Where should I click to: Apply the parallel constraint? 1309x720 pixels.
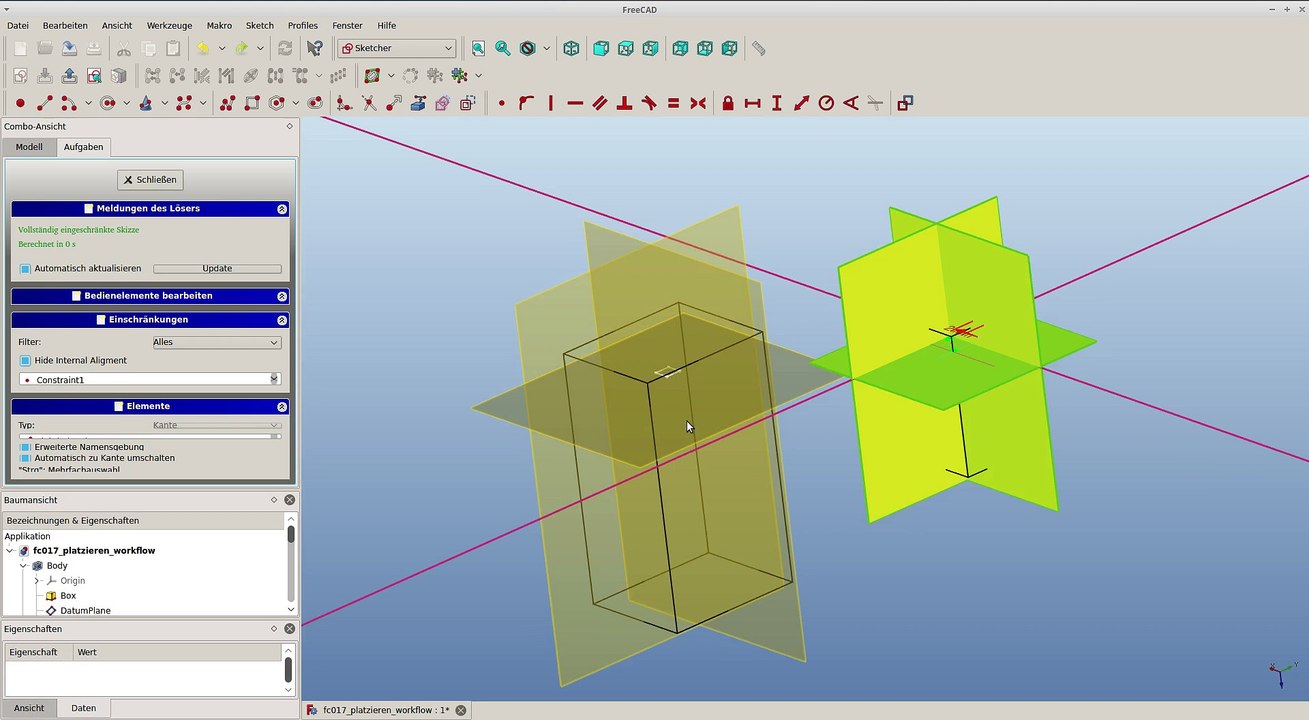coord(600,103)
